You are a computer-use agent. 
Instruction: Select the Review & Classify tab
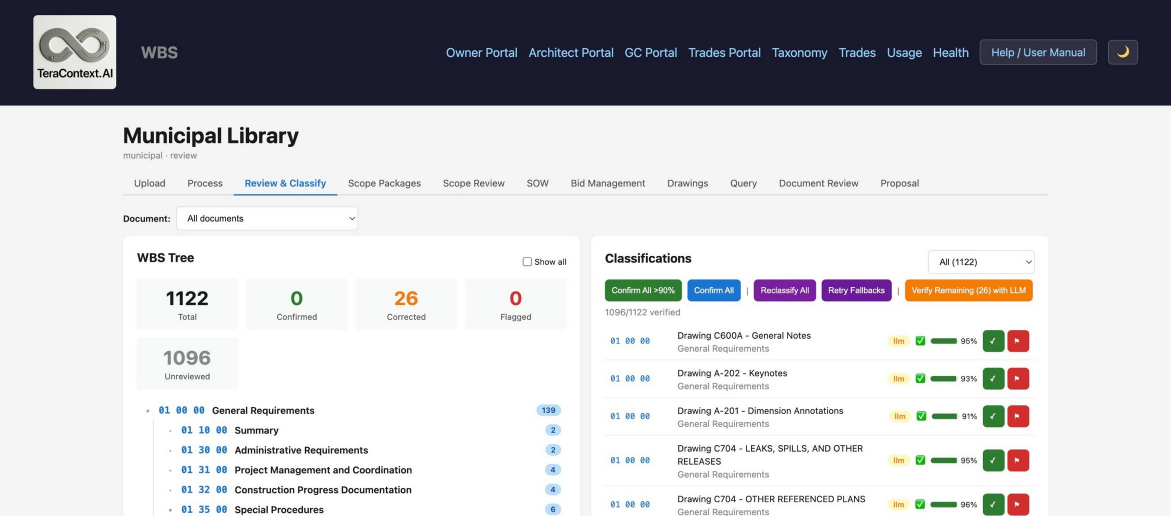click(285, 183)
